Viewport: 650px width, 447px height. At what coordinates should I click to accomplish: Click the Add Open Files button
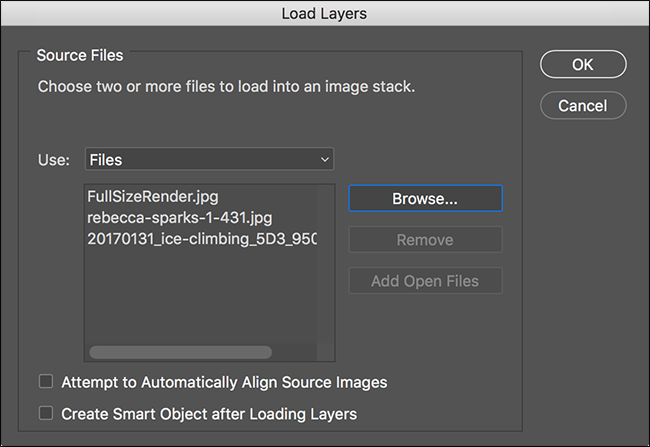tap(425, 281)
